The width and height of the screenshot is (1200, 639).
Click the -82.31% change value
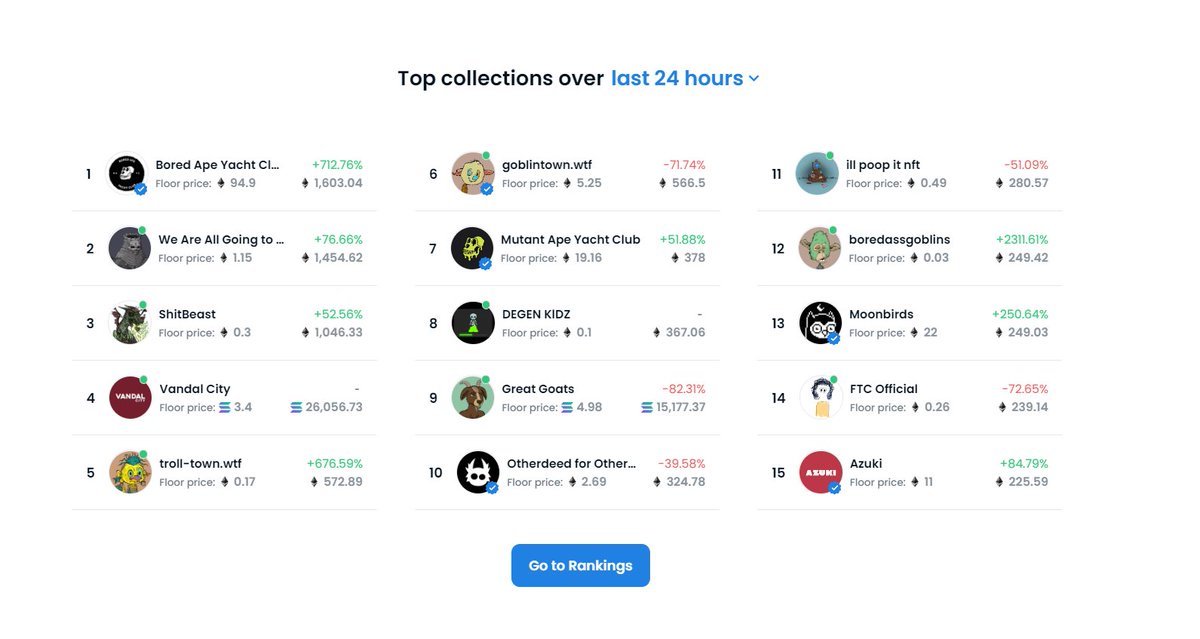click(684, 389)
